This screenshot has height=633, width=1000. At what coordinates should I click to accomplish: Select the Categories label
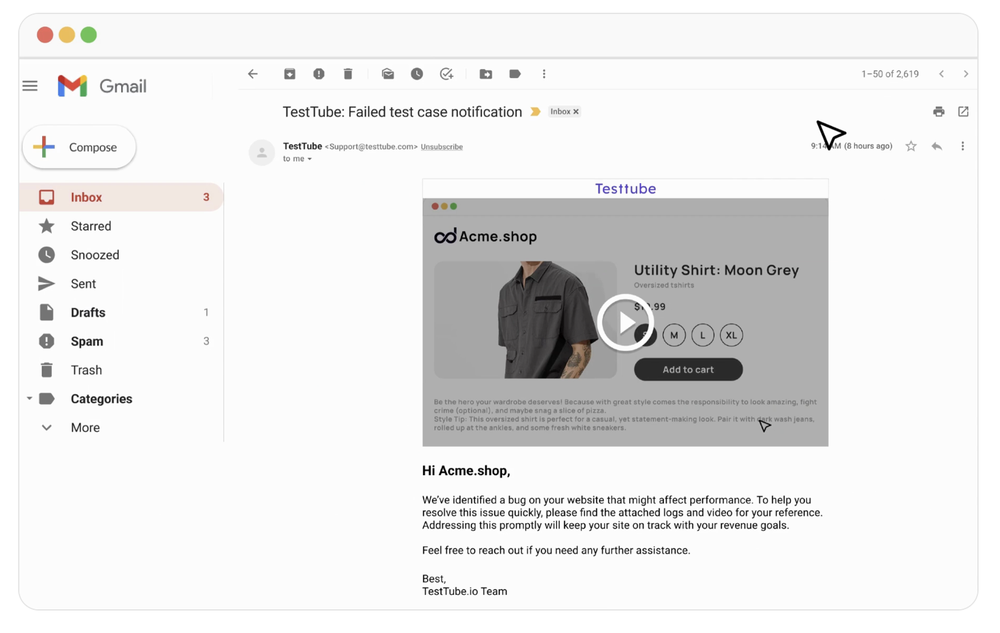(101, 398)
